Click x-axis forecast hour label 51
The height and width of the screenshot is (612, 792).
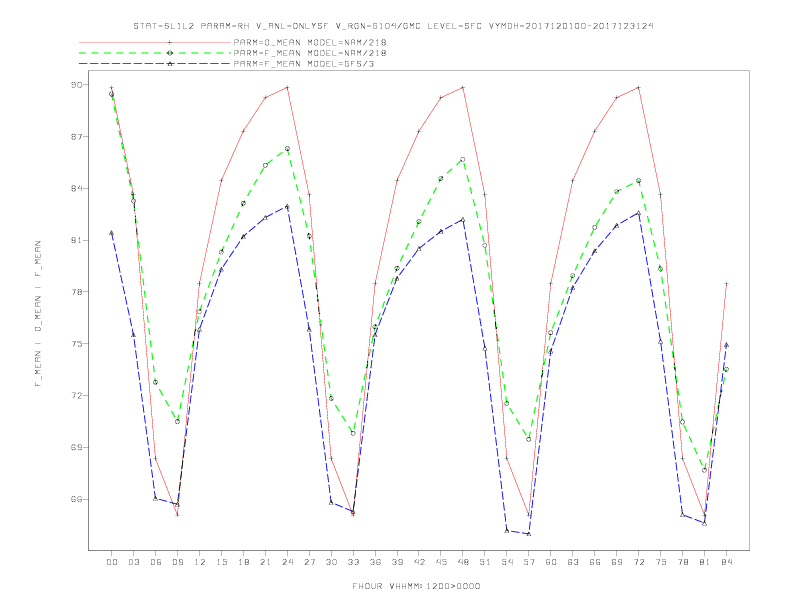point(485,562)
